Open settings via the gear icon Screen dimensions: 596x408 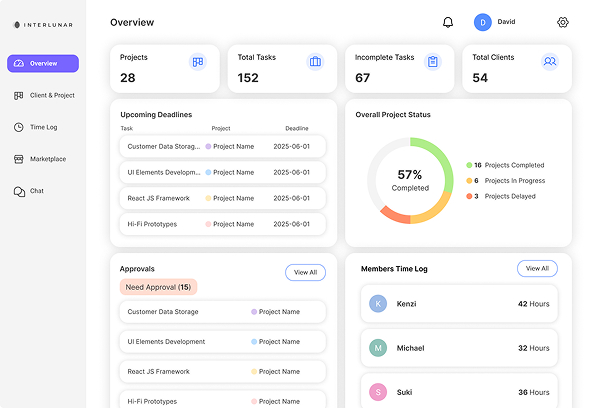coord(563,22)
